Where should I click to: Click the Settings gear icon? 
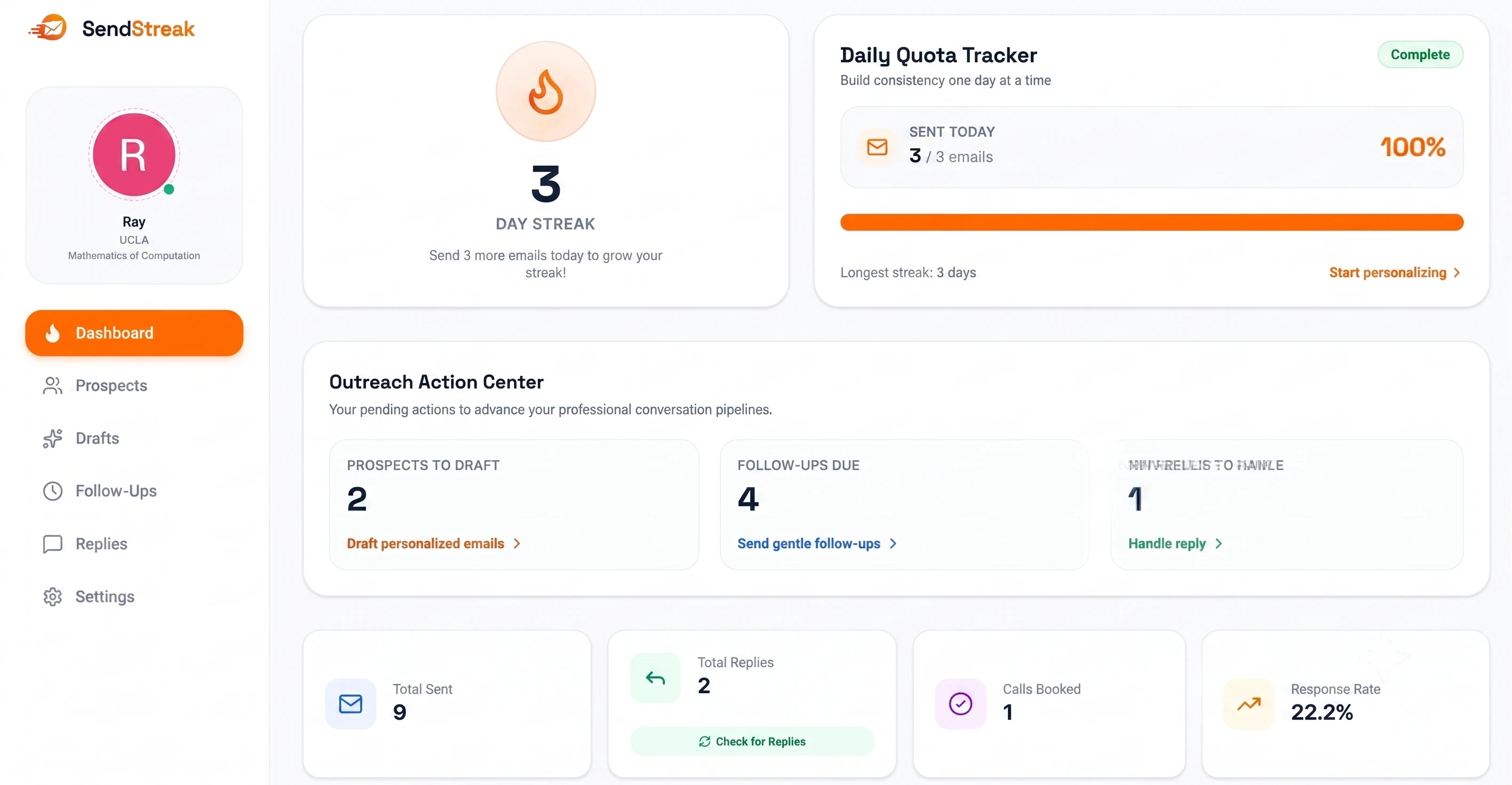coord(52,597)
